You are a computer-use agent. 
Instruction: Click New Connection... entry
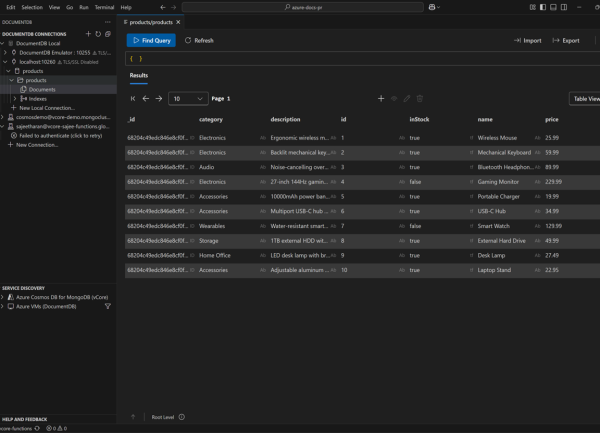[37, 145]
